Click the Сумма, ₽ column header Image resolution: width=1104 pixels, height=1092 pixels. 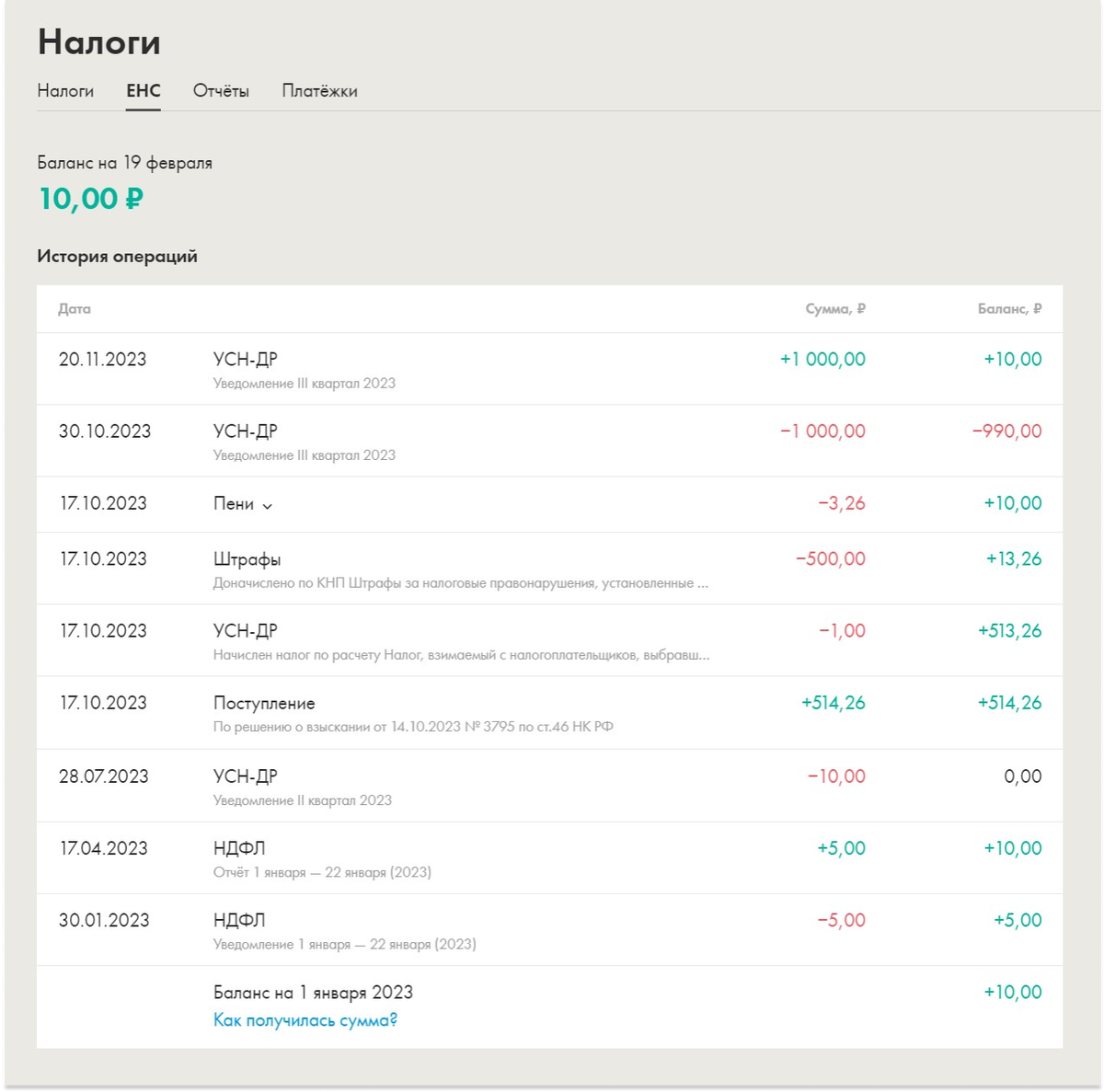834,309
